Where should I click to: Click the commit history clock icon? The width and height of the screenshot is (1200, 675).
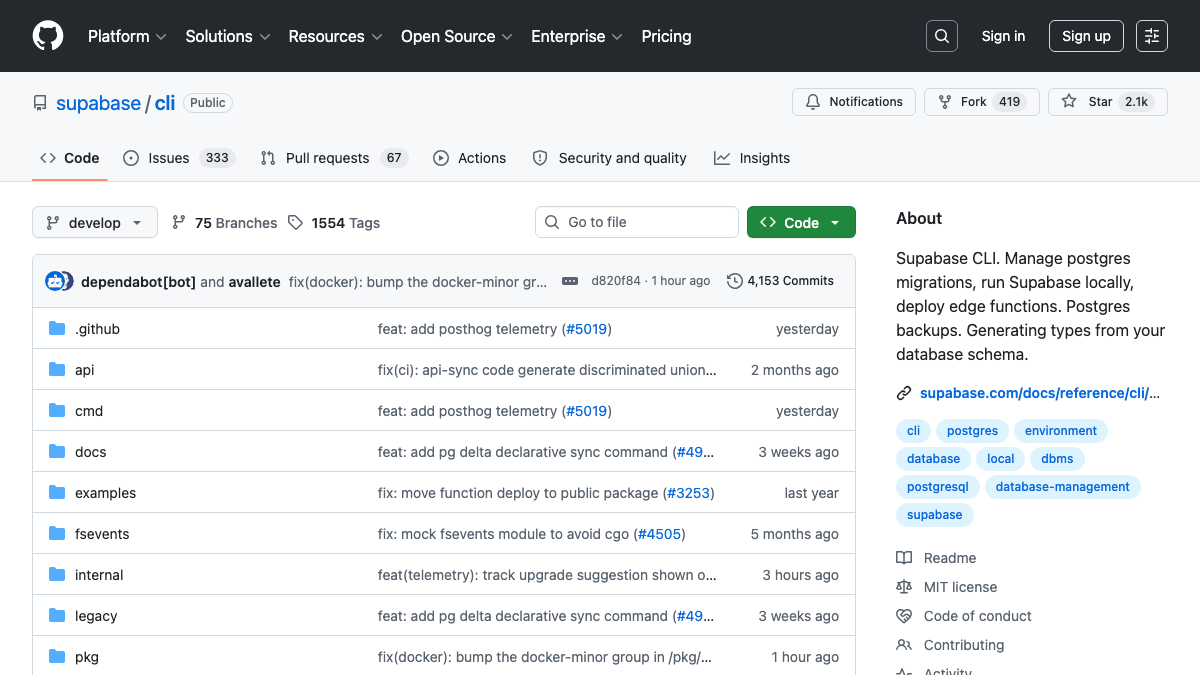point(735,281)
